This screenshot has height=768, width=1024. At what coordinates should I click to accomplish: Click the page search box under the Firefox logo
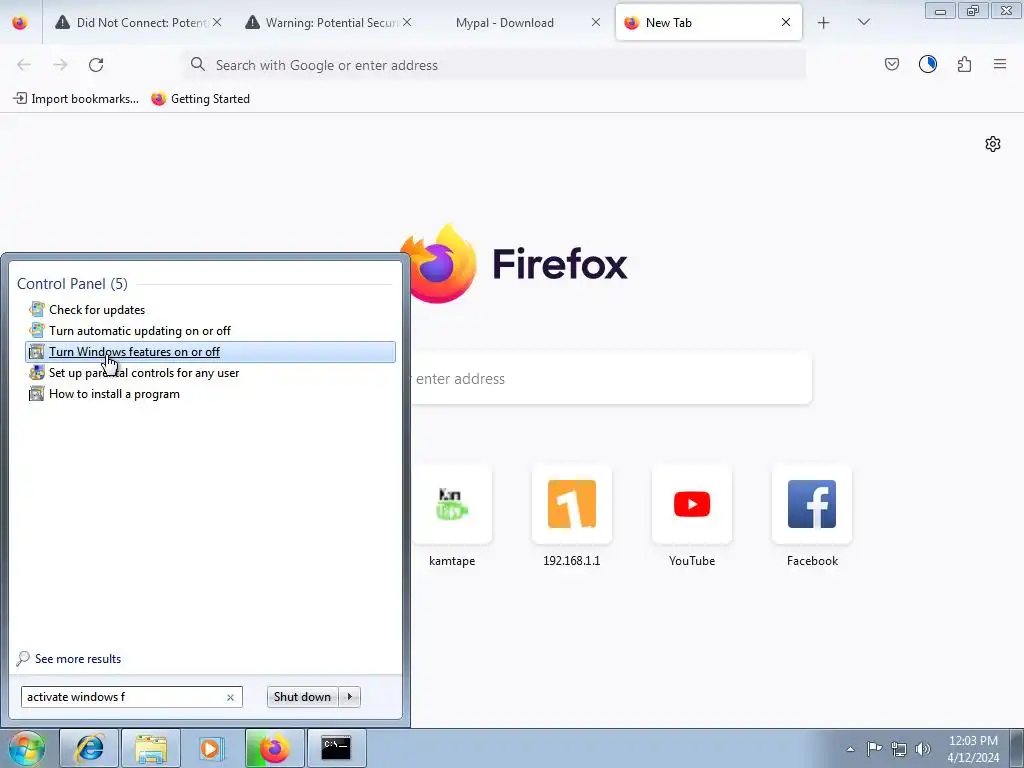pos(611,379)
